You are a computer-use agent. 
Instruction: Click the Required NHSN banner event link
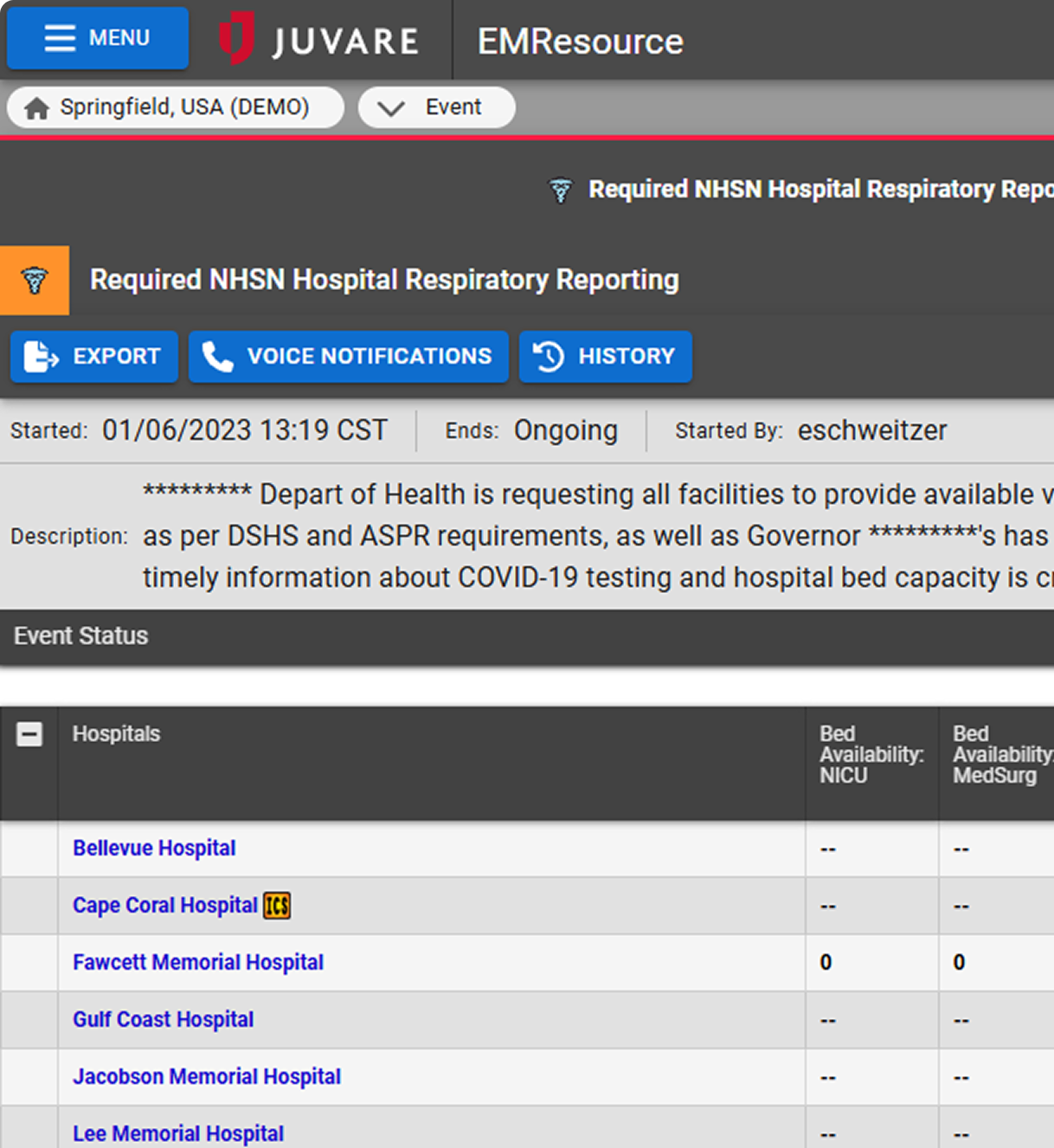(820, 190)
